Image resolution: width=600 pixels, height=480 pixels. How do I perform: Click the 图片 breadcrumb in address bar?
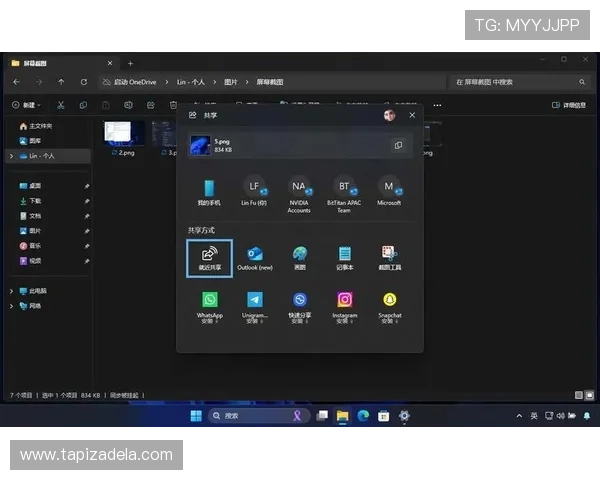(231, 82)
